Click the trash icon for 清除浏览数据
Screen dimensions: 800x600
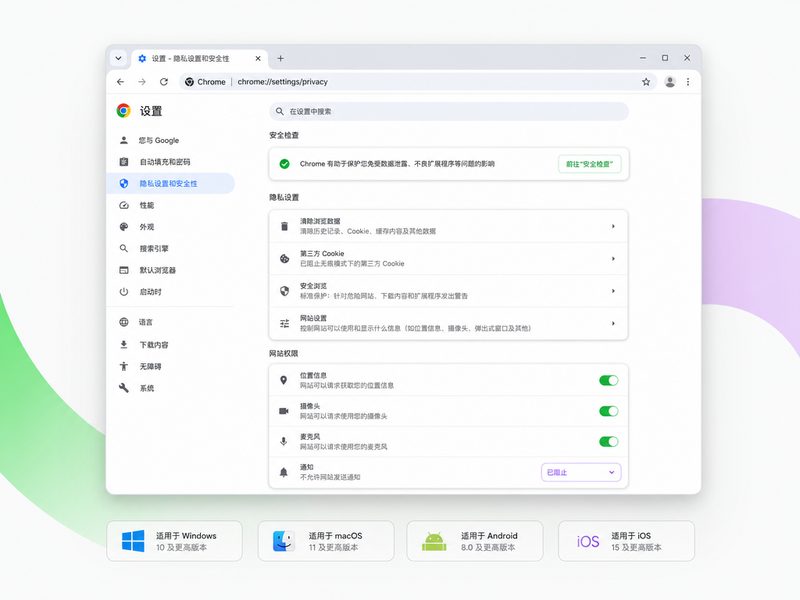(x=284, y=226)
